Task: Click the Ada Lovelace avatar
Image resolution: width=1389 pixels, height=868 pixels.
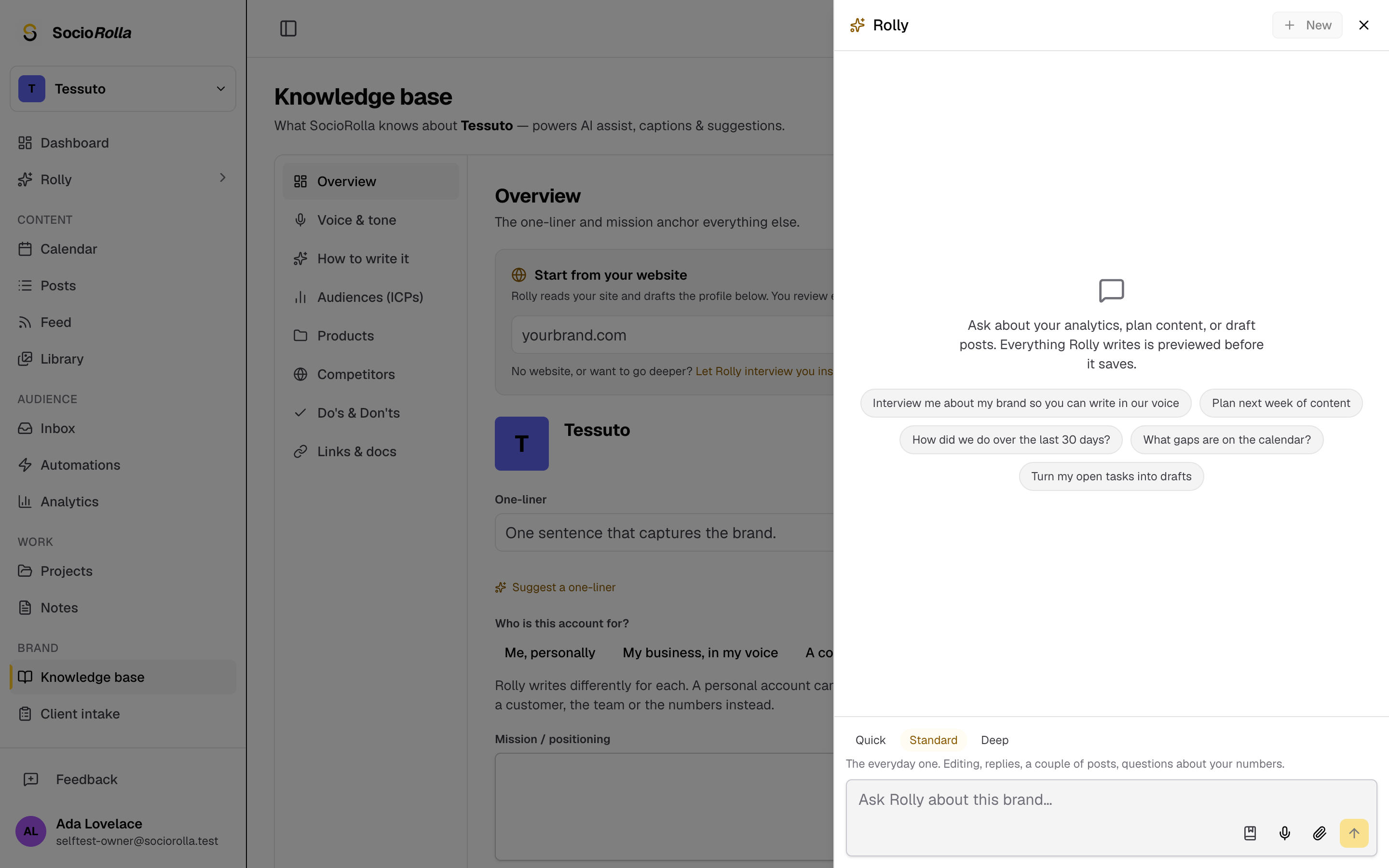Action: tap(31, 831)
